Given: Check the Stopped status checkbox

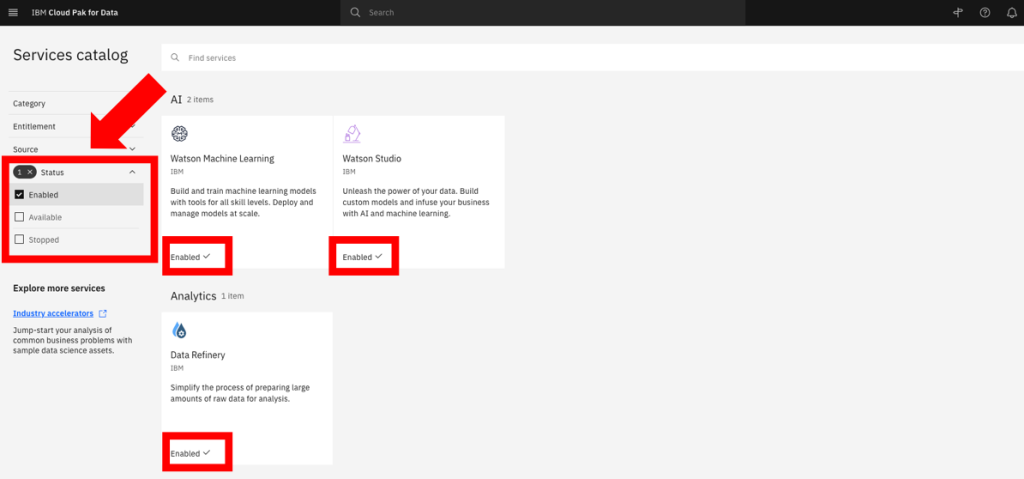Looking at the screenshot, I should pyautogui.click(x=20, y=240).
